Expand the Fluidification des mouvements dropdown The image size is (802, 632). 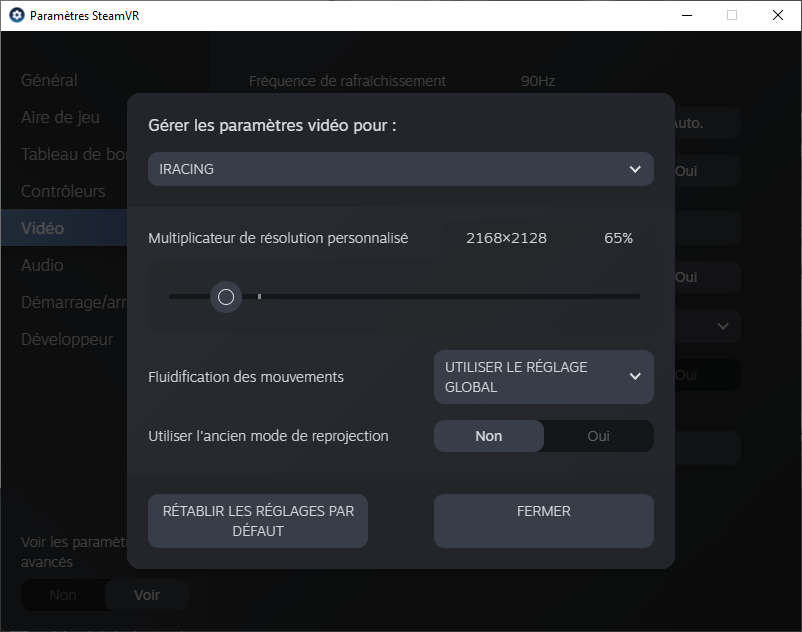click(544, 377)
